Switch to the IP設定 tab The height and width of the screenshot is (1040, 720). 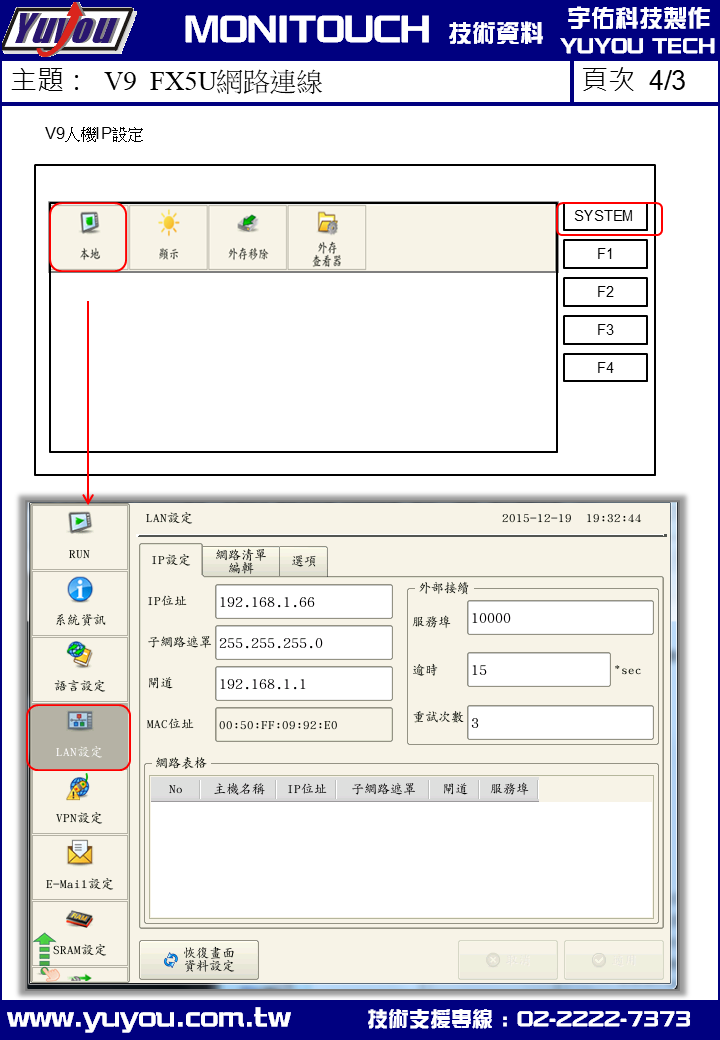click(170, 560)
